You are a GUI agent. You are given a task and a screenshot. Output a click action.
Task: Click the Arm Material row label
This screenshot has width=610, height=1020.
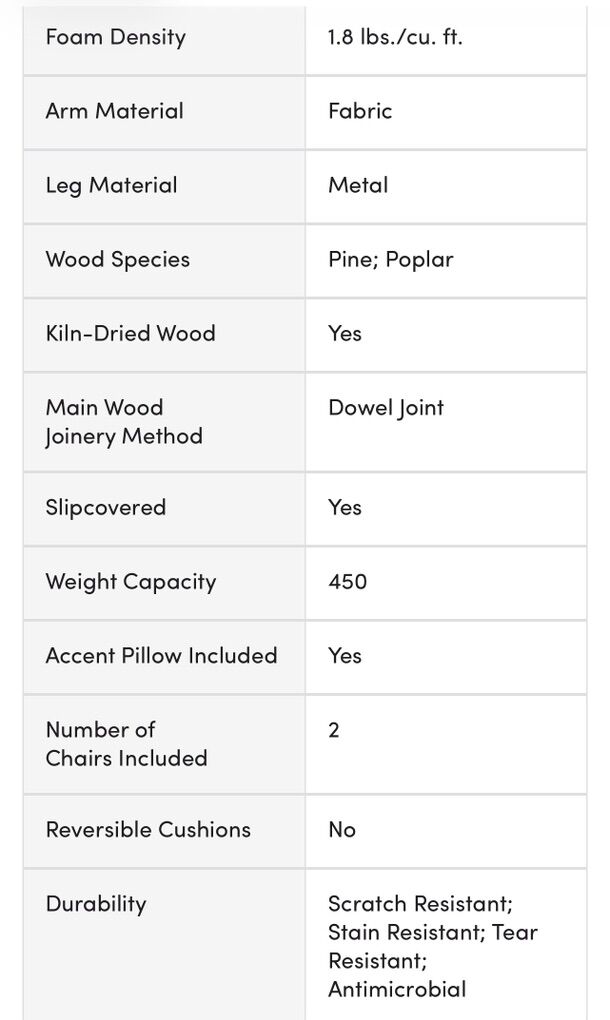coord(115,111)
